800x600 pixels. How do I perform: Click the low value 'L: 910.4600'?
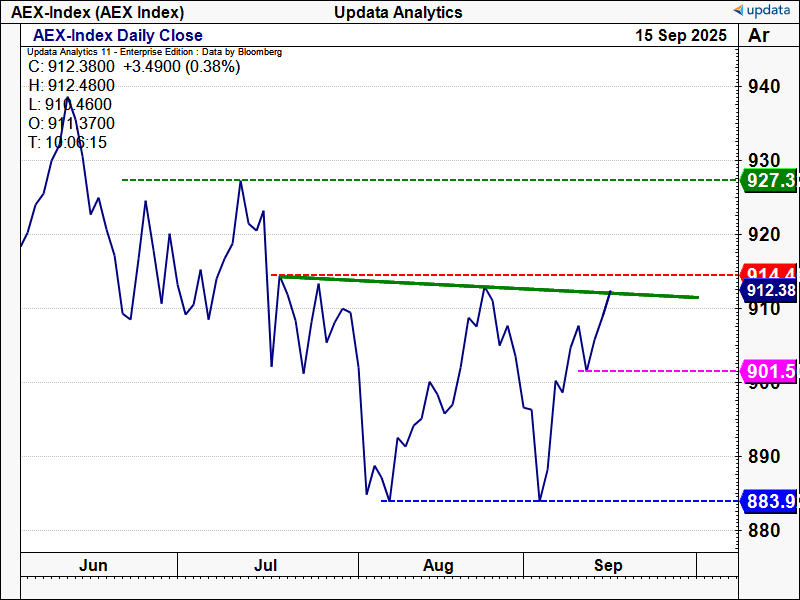[x=70, y=104]
